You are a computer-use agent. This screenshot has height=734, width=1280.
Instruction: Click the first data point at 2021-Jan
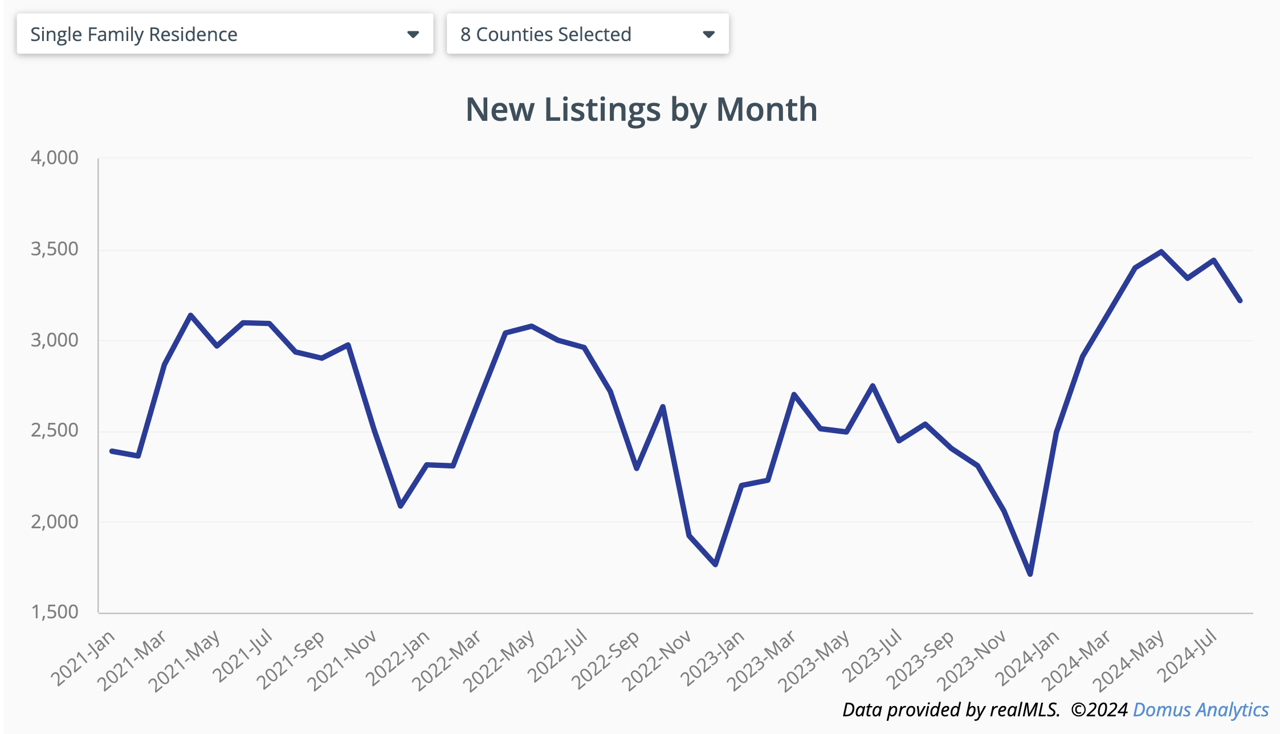click(x=112, y=451)
